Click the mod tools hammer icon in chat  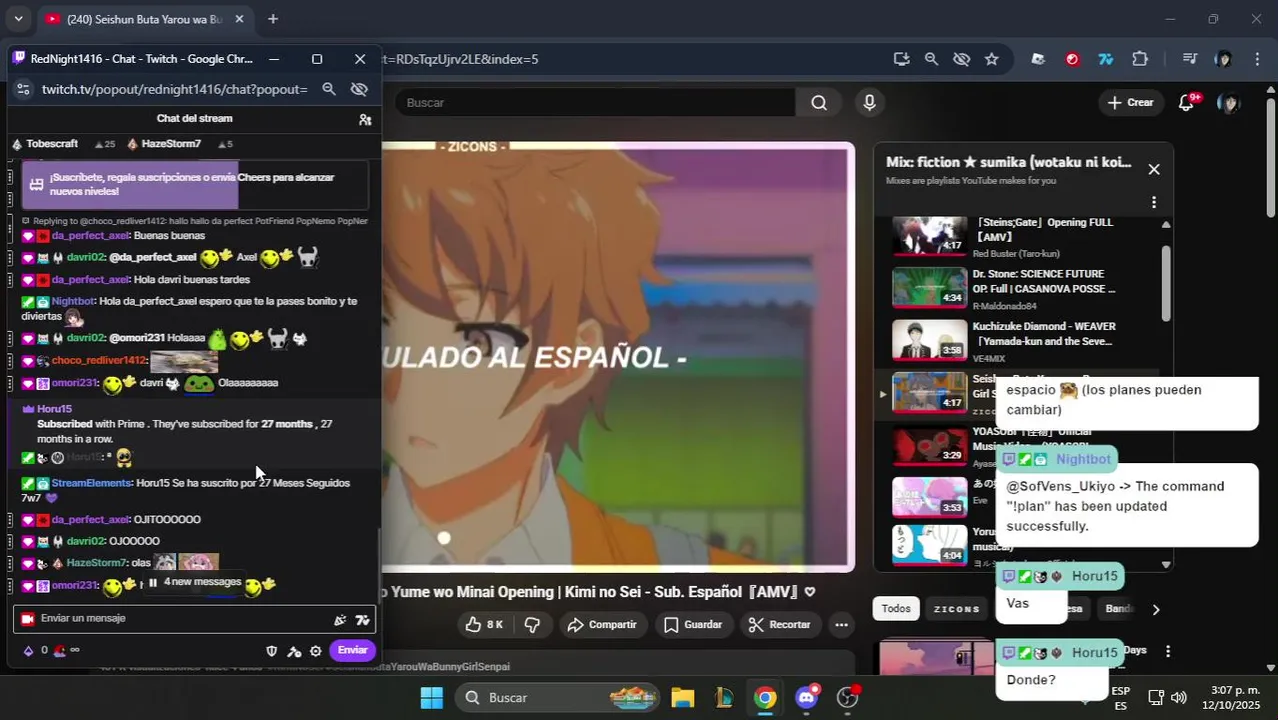(x=294, y=651)
